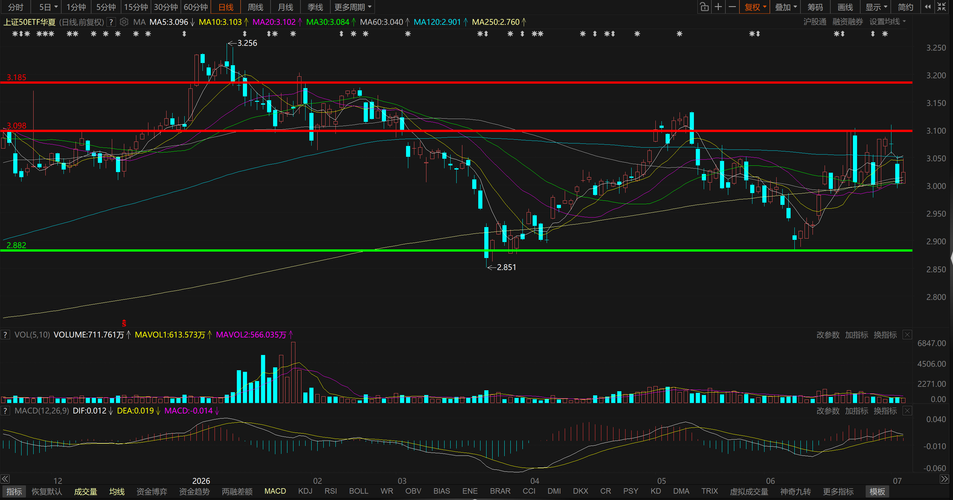Click 换指标 in volume panel
This screenshot has height=500, width=953.
pos(885,335)
